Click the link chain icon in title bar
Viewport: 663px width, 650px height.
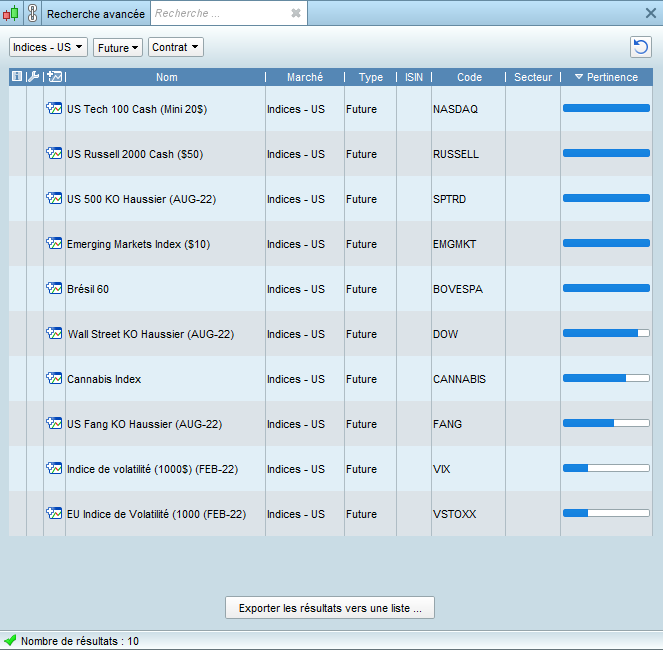pyautogui.click(x=33, y=13)
